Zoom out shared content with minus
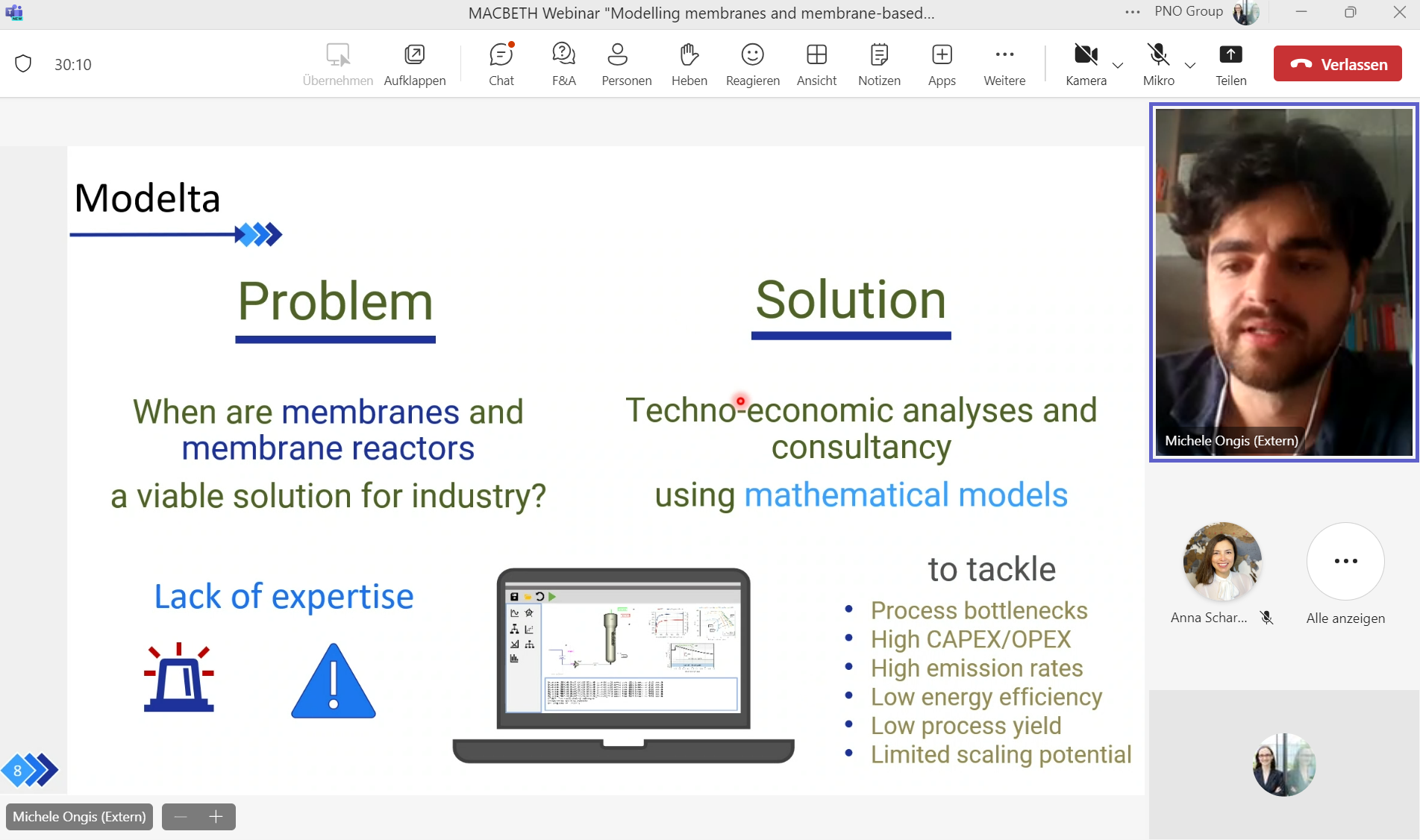 [x=180, y=817]
